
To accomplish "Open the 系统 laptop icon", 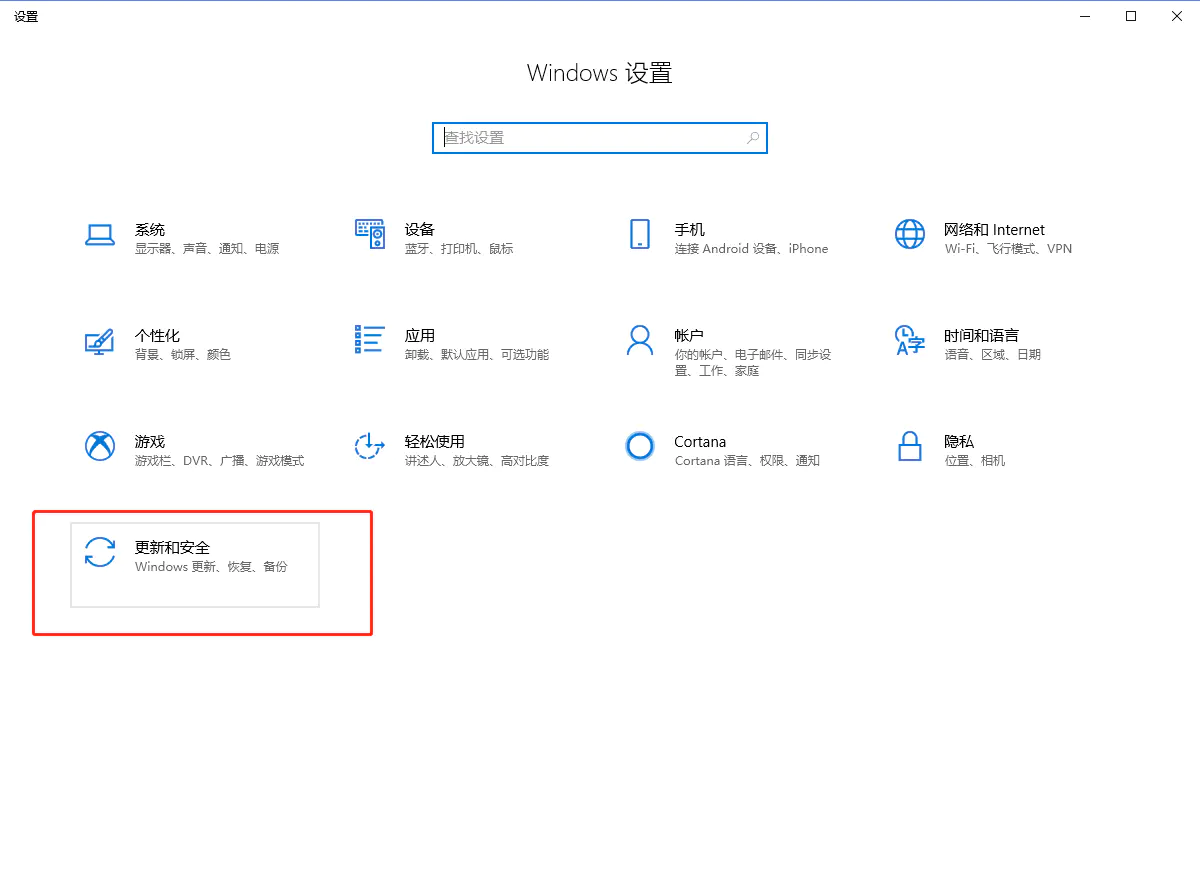I will pos(100,234).
